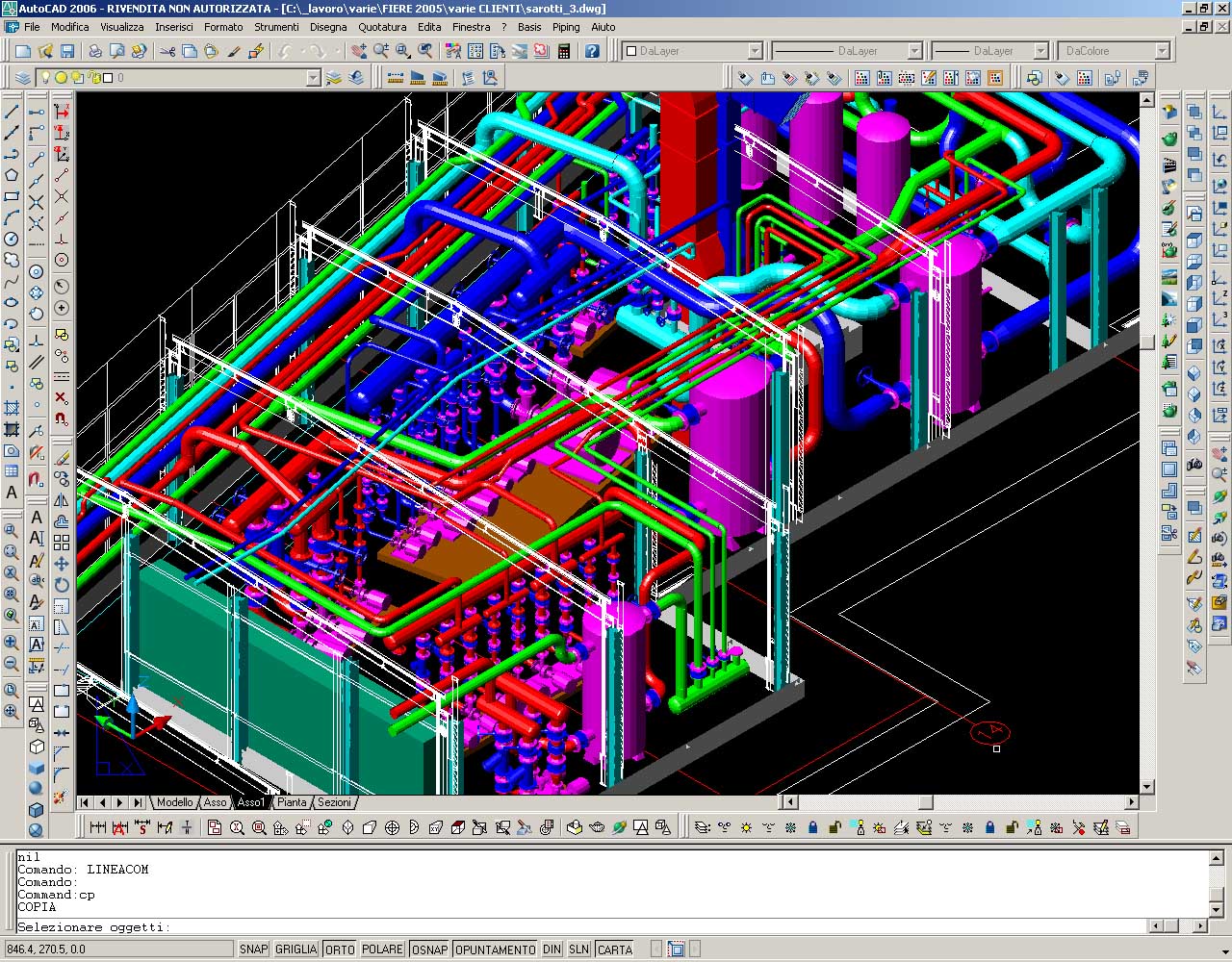Select the Hatch tool

point(12,408)
